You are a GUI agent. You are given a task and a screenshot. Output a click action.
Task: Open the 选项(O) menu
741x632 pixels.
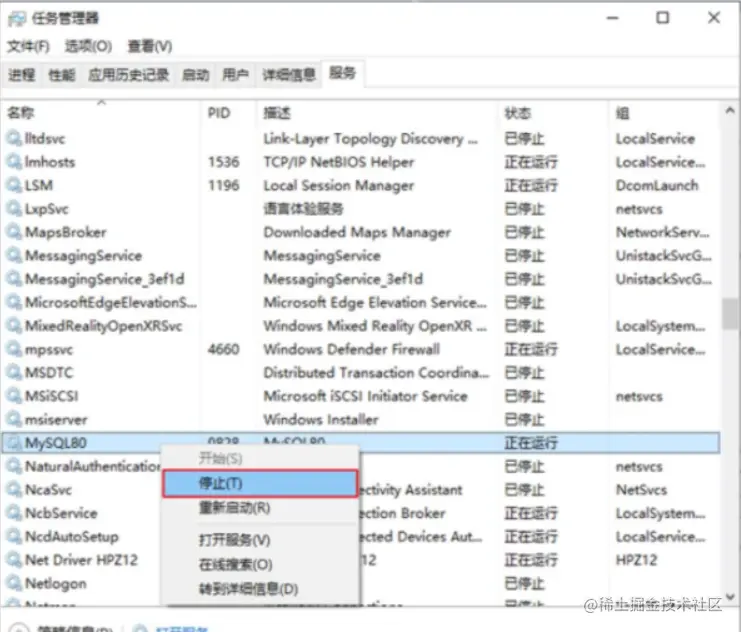[88, 46]
